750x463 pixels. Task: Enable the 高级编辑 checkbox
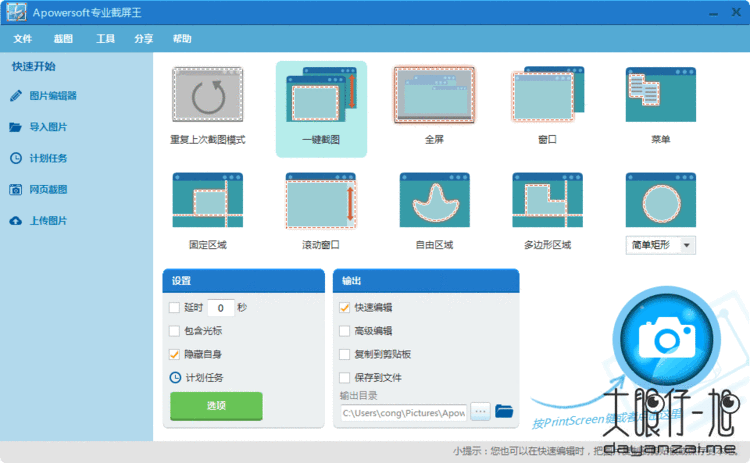click(344, 331)
